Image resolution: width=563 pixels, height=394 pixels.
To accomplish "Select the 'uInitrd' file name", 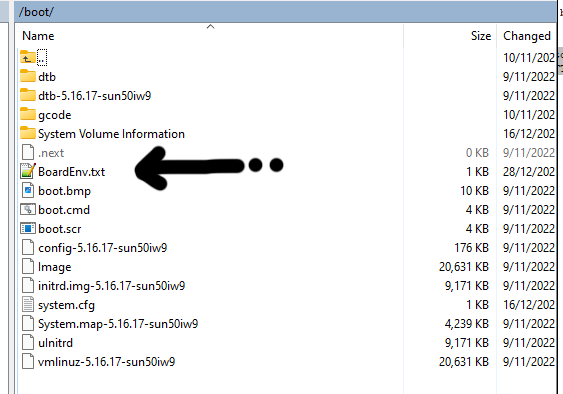I will click(x=55, y=343).
